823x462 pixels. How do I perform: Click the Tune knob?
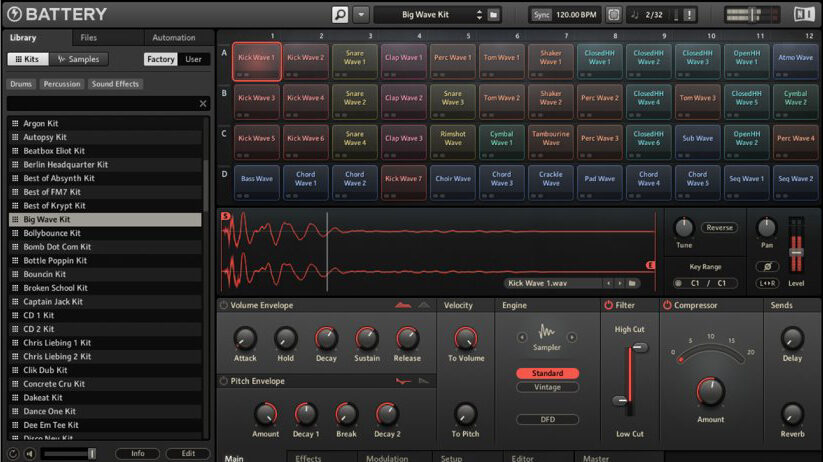[x=683, y=228]
